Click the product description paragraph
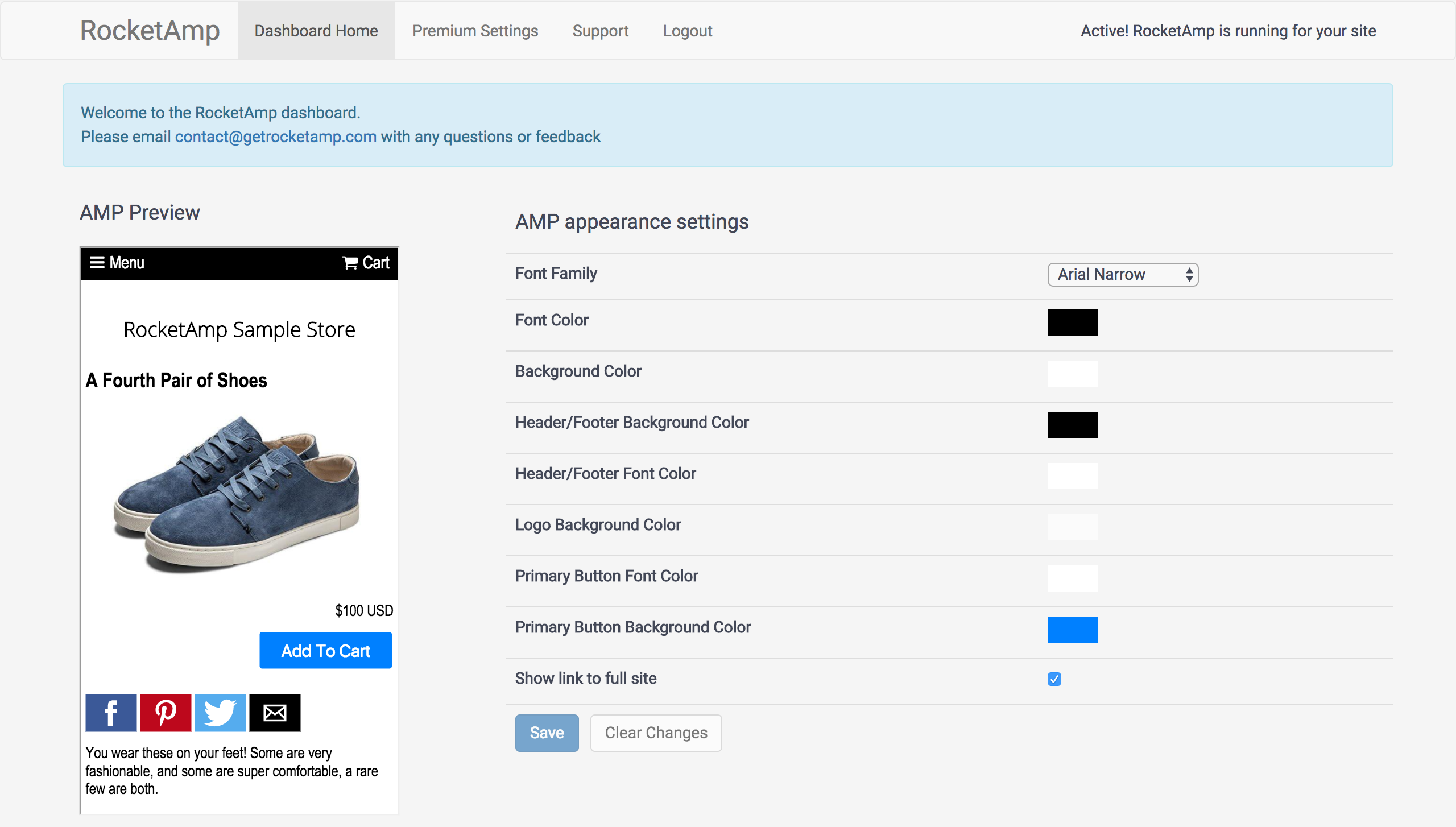 (x=232, y=771)
